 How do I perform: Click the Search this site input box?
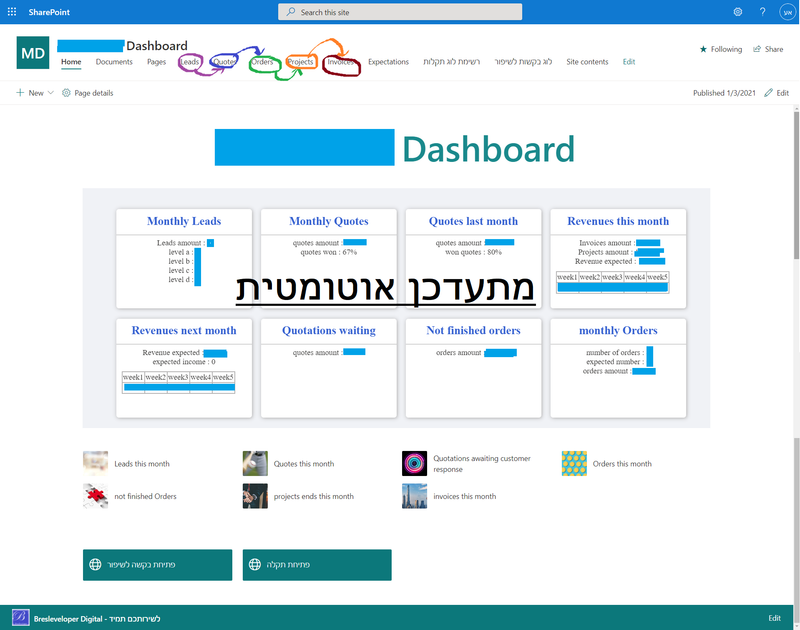399,11
